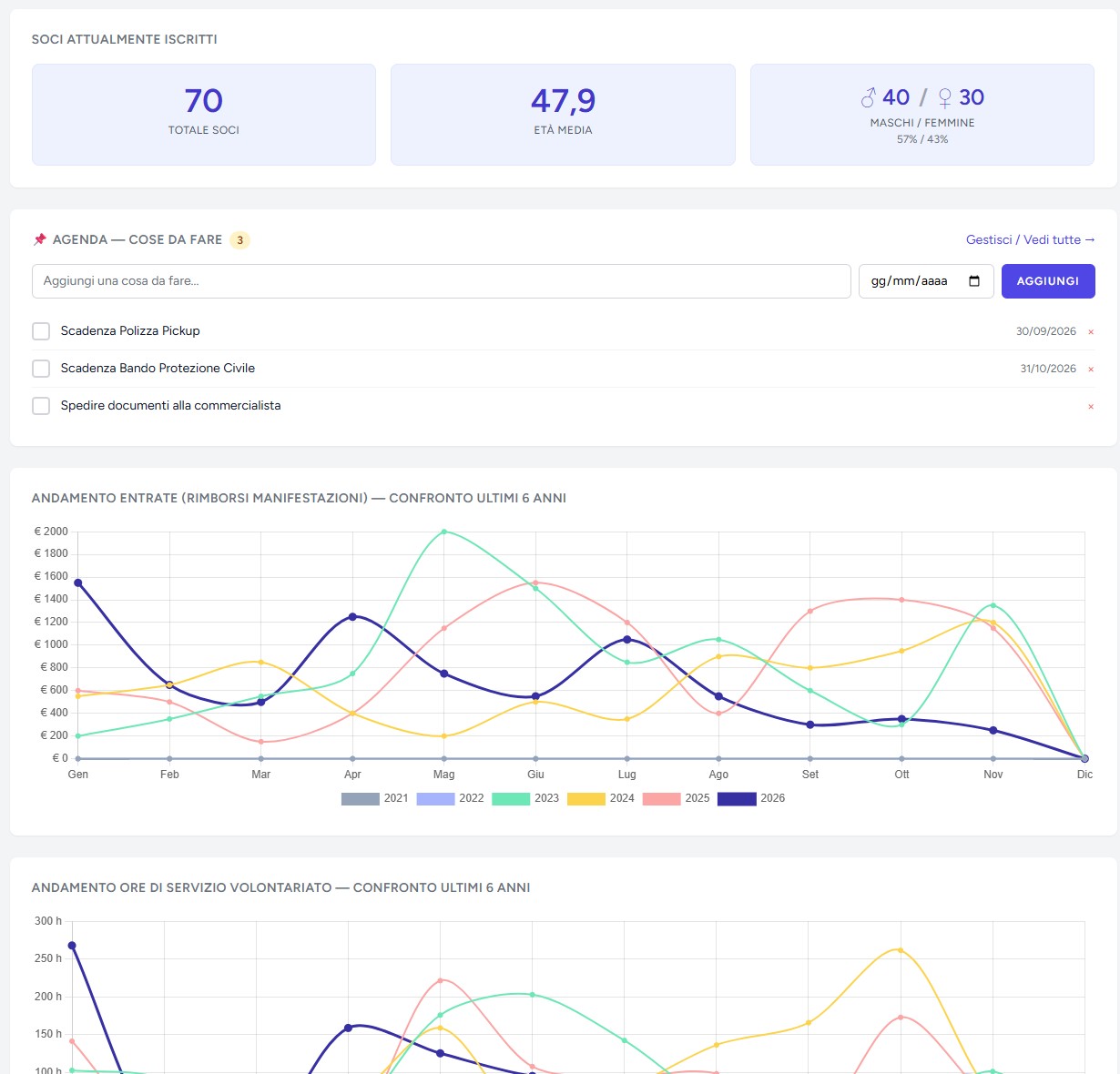Click the Andamento Ore di Servizio chart title

pos(280,887)
